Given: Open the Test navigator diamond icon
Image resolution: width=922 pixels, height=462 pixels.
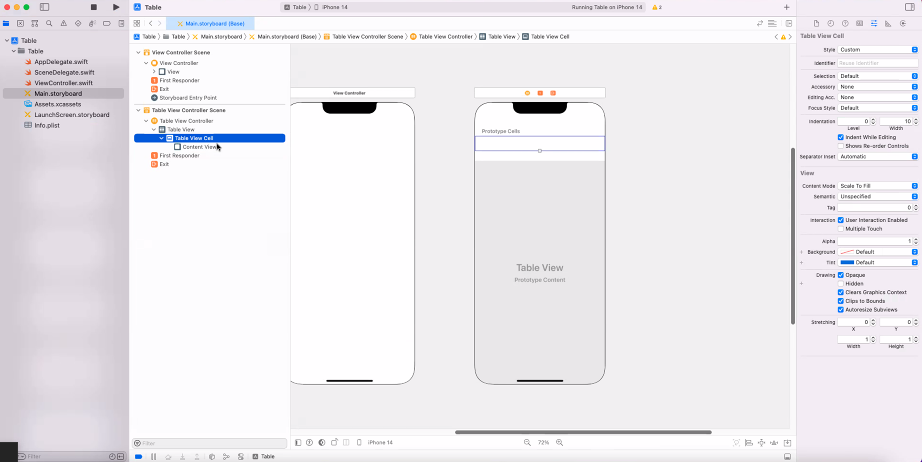Looking at the screenshot, I should tap(78, 24).
